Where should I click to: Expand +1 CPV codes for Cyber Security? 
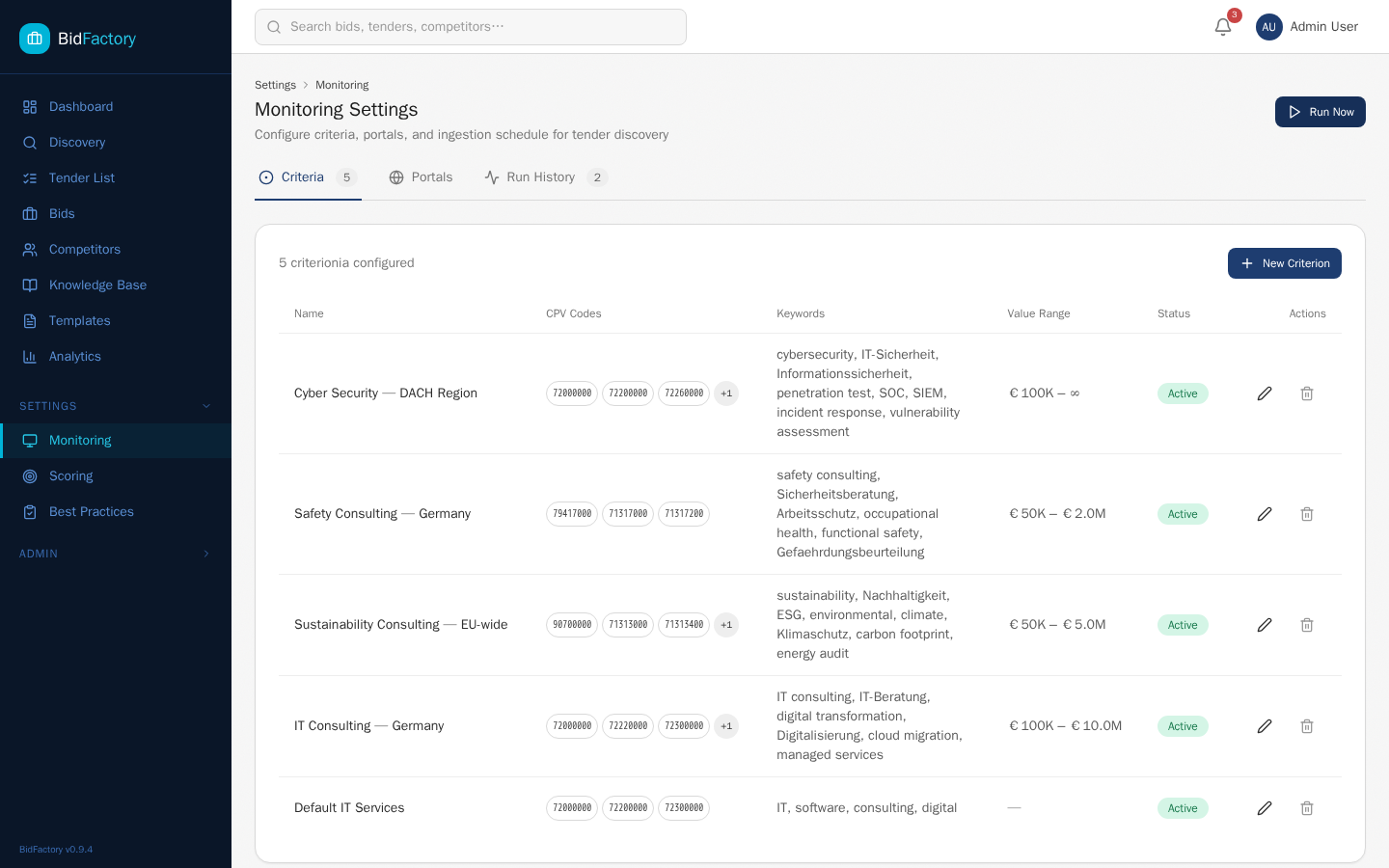pos(726,393)
